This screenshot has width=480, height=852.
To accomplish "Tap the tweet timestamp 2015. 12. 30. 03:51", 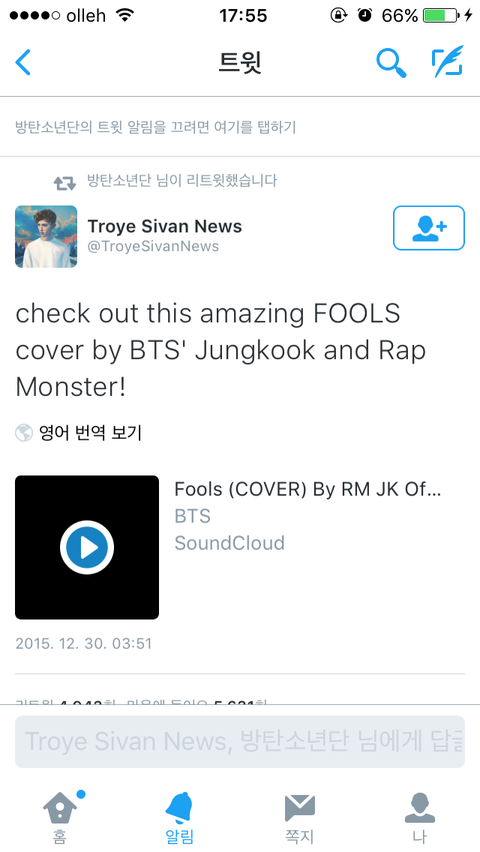I will [84, 644].
